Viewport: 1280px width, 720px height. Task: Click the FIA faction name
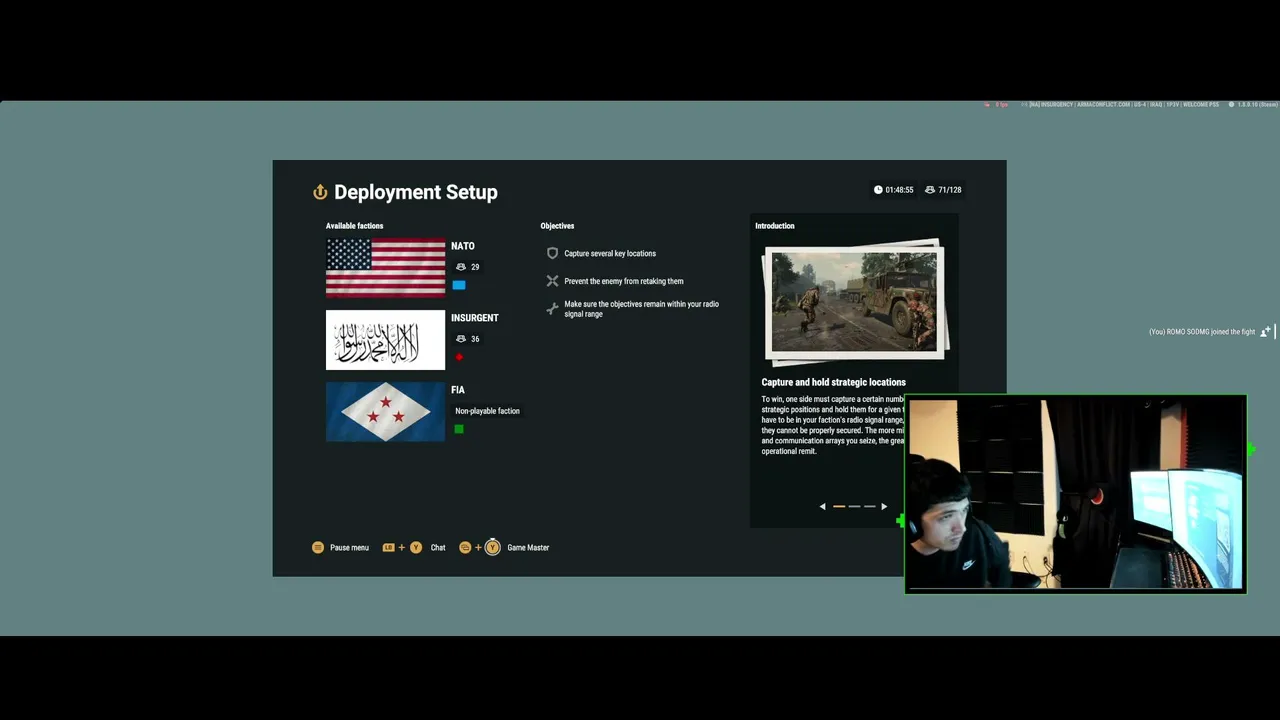click(458, 390)
